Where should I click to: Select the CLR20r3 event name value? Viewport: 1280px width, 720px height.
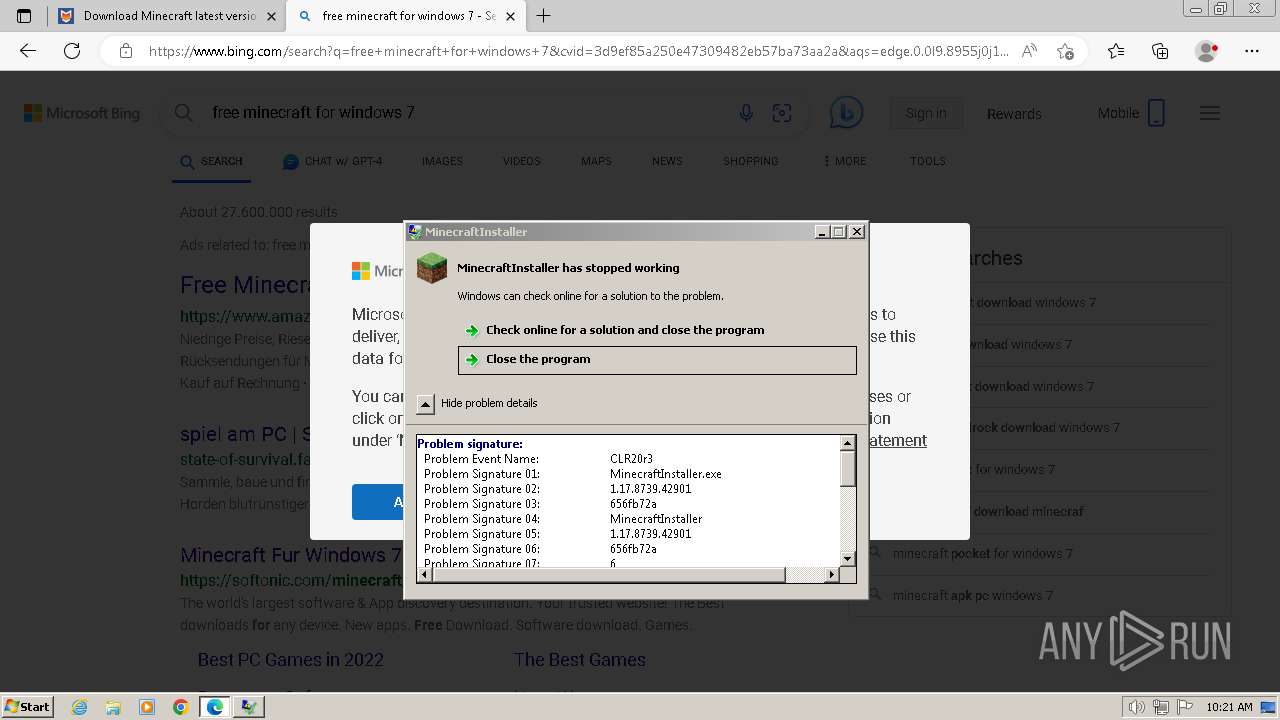pyautogui.click(x=631, y=459)
